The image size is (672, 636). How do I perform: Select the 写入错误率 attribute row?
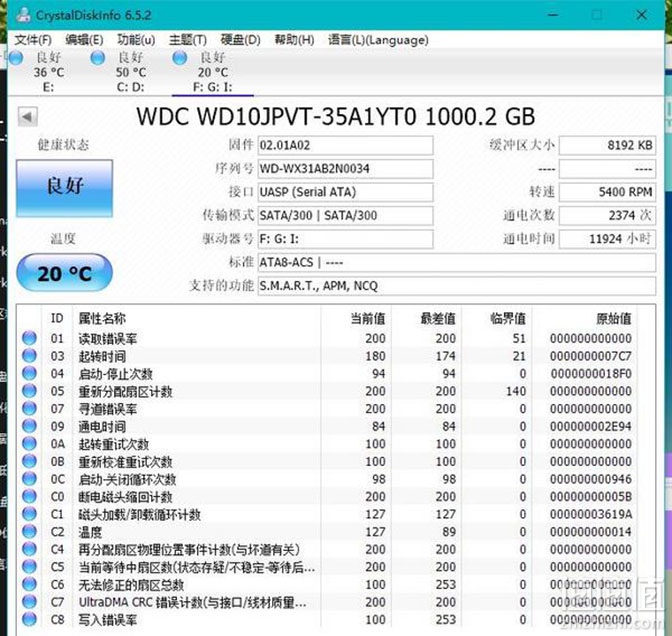[x=327, y=619]
